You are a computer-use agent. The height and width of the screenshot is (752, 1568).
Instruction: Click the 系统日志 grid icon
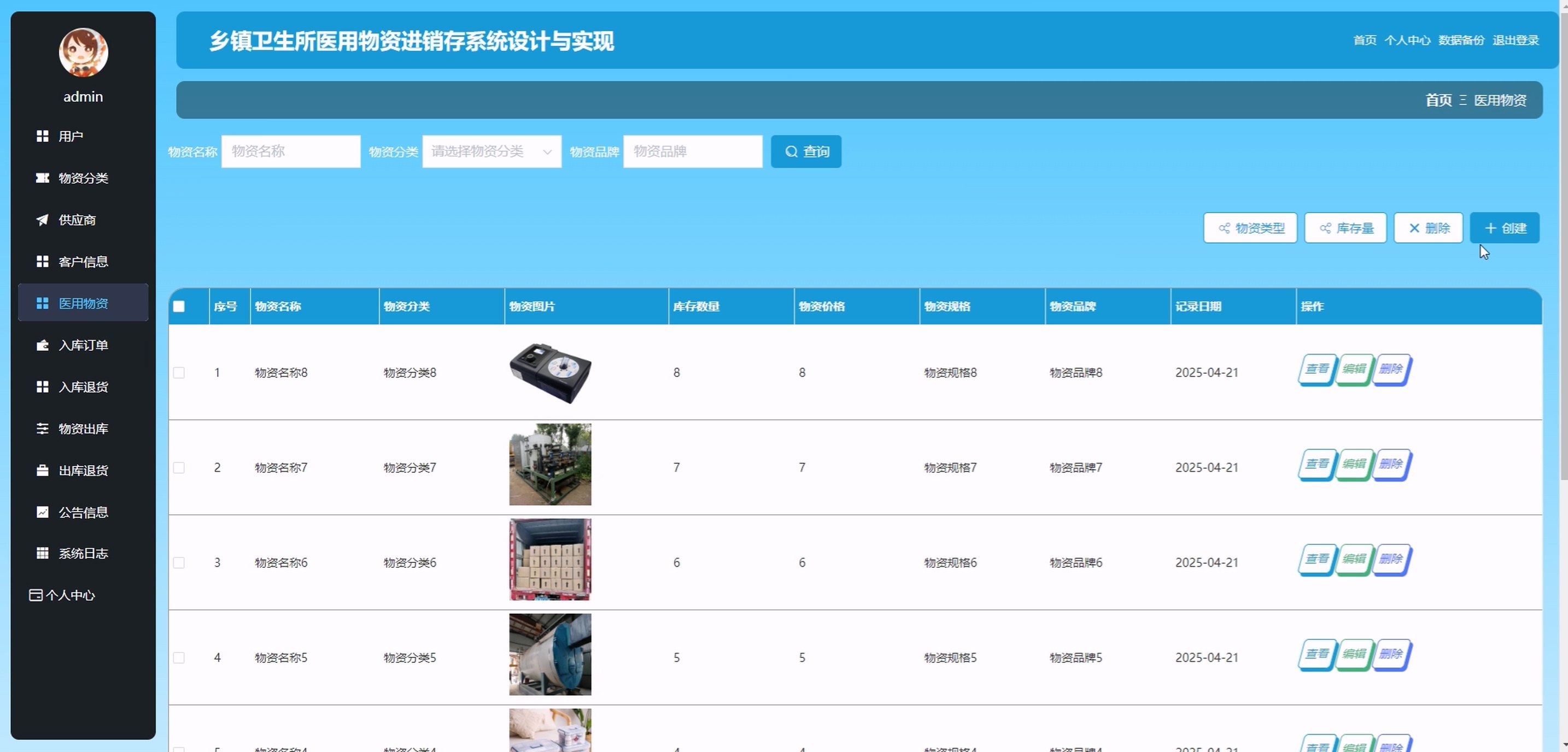coord(42,553)
